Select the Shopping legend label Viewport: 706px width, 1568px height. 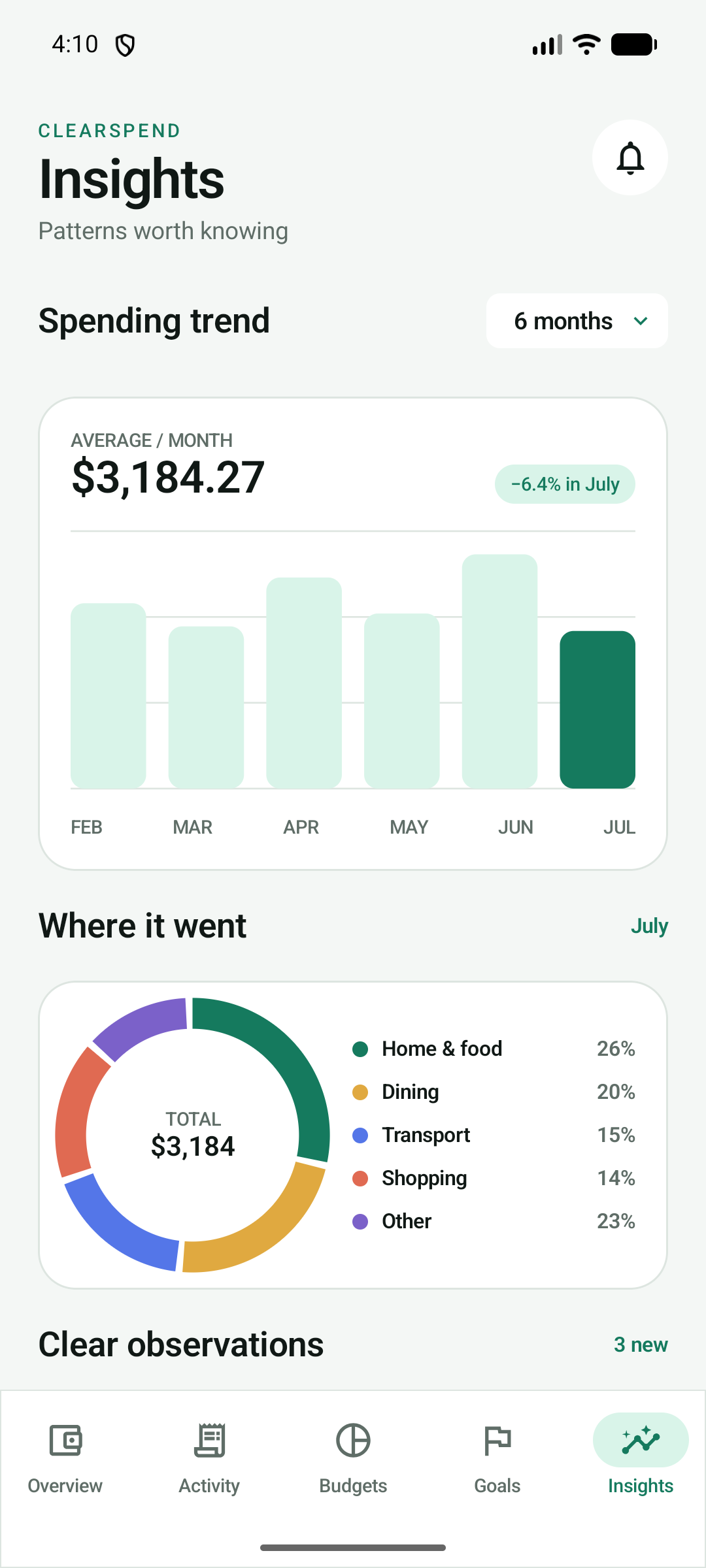(x=424, y=1178)
